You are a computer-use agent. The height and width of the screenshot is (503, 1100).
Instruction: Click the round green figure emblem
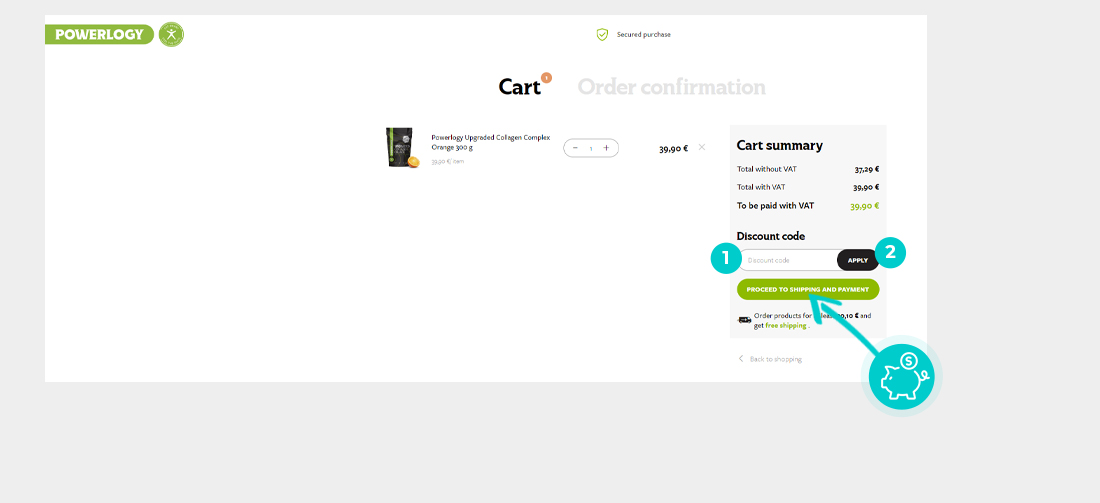(x=171, y=34)
